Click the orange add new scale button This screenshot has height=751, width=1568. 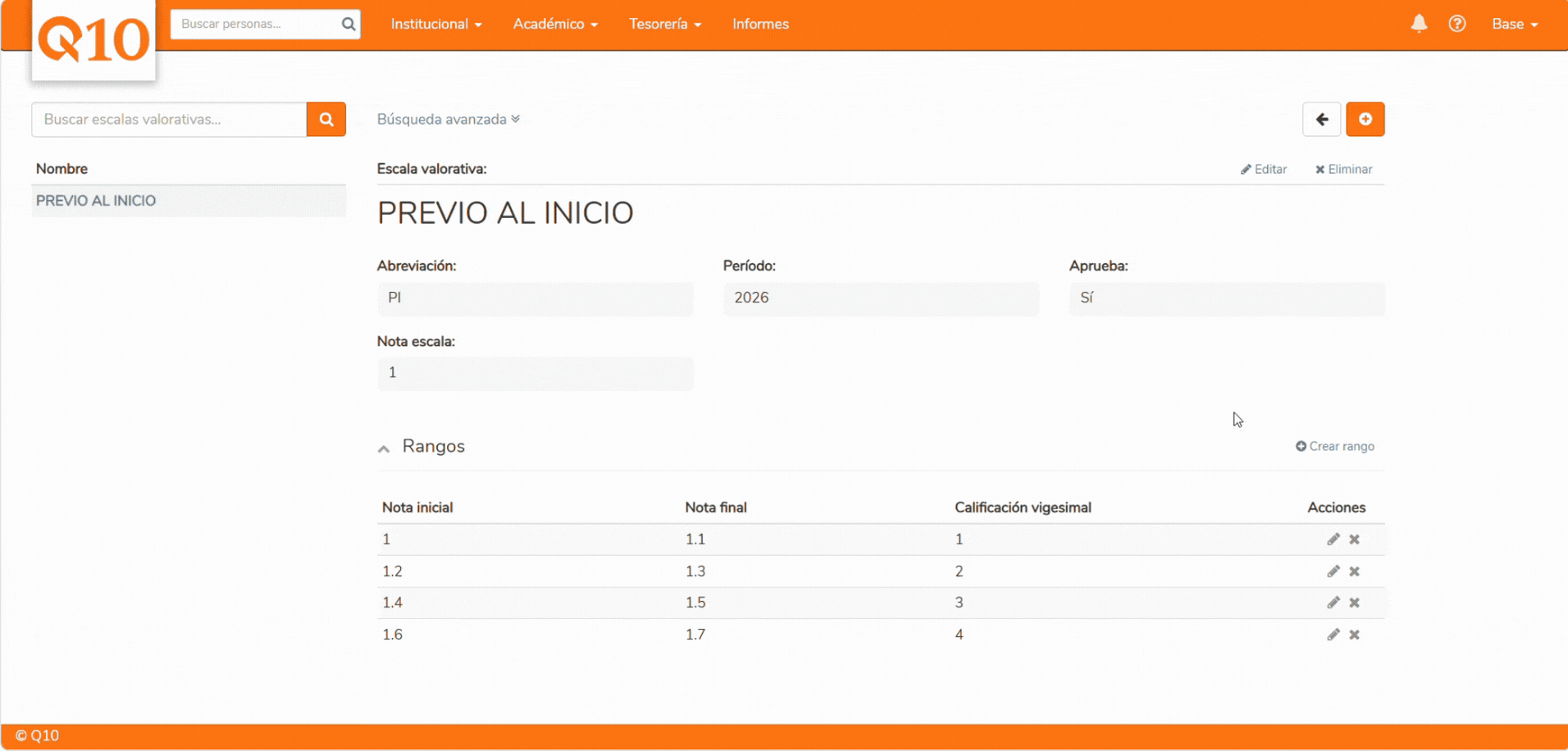pos(1365,120)
